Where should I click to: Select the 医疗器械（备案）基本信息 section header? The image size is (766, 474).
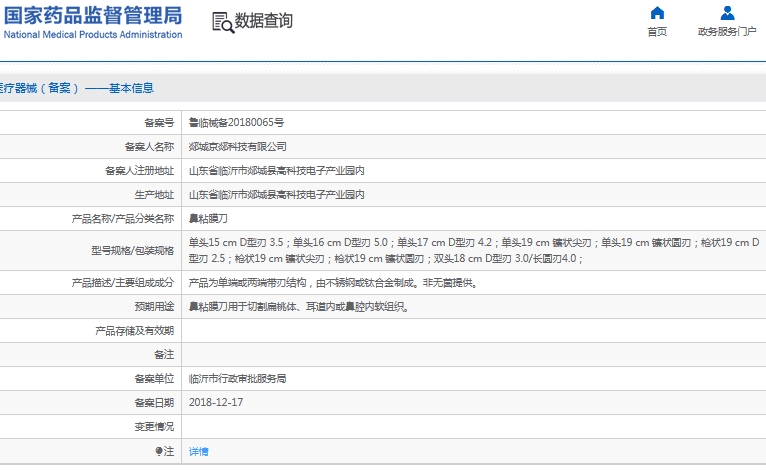click(77, 88)
